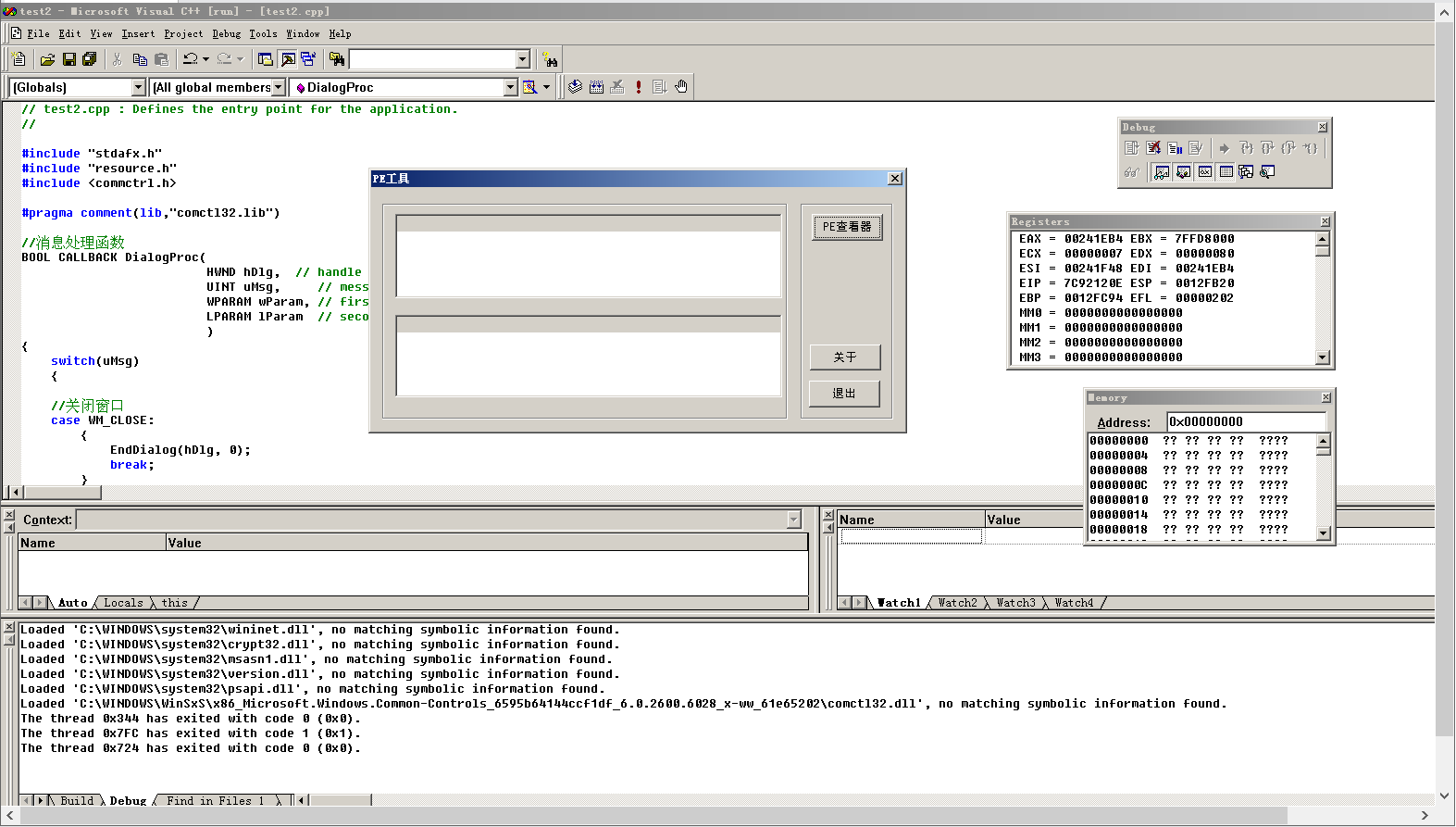Open the Find in Files tool

coord(337,59)
